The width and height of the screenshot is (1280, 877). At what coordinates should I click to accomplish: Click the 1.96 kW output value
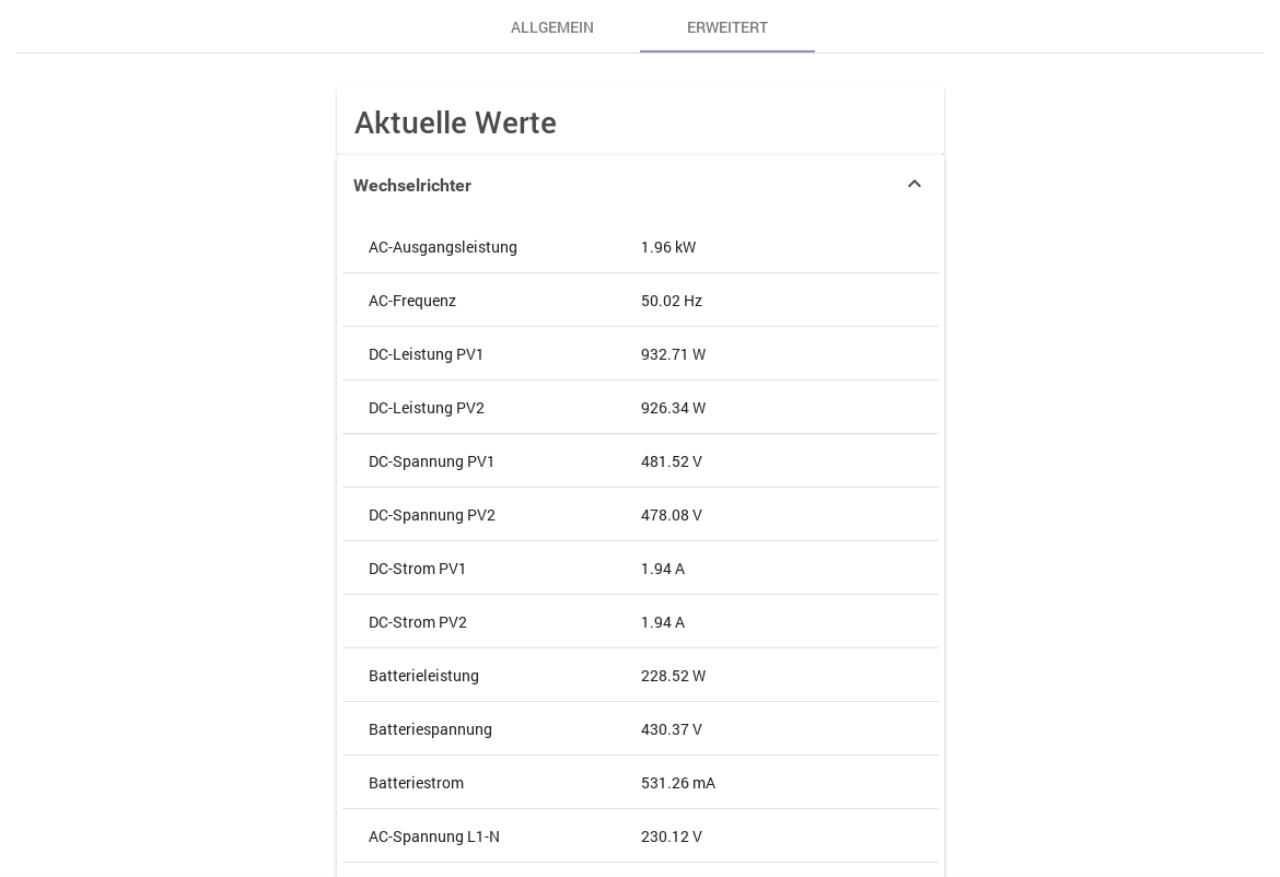click(x=668, y=247)
